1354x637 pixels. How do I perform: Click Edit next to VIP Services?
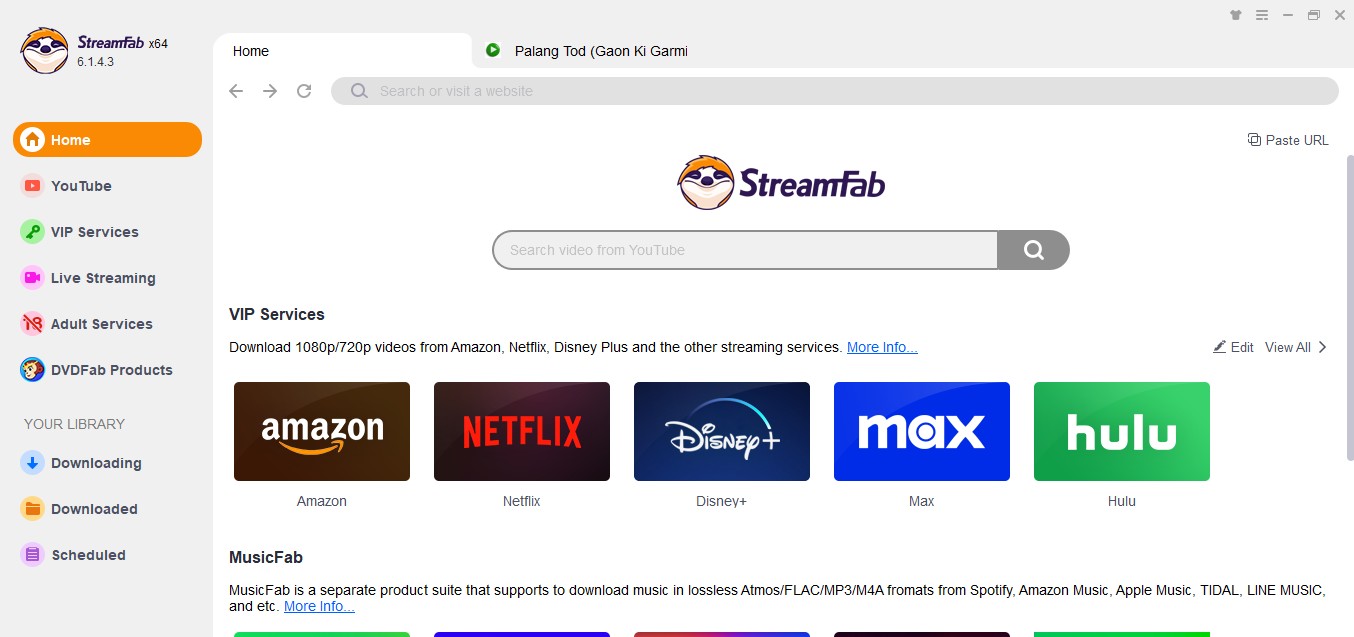1233,347
